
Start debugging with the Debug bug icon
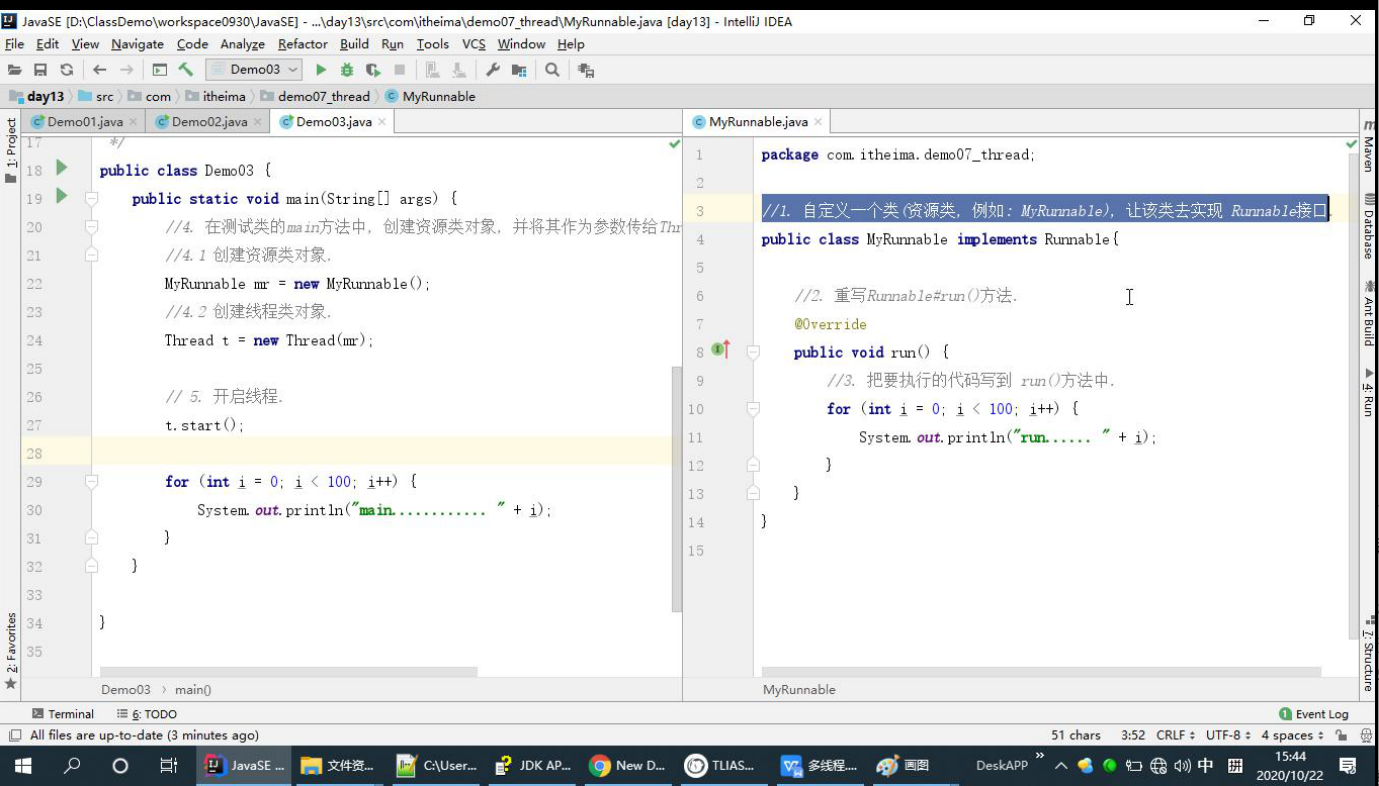click(x=347, y=70)
